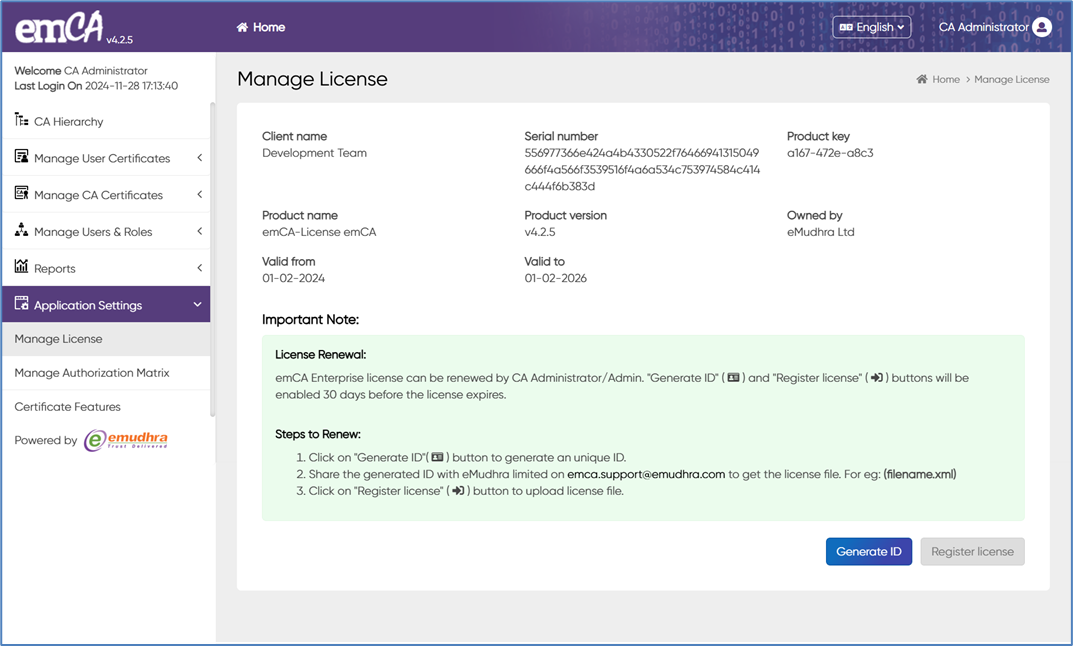Click the Application Settings gear icon

[21, 304]
